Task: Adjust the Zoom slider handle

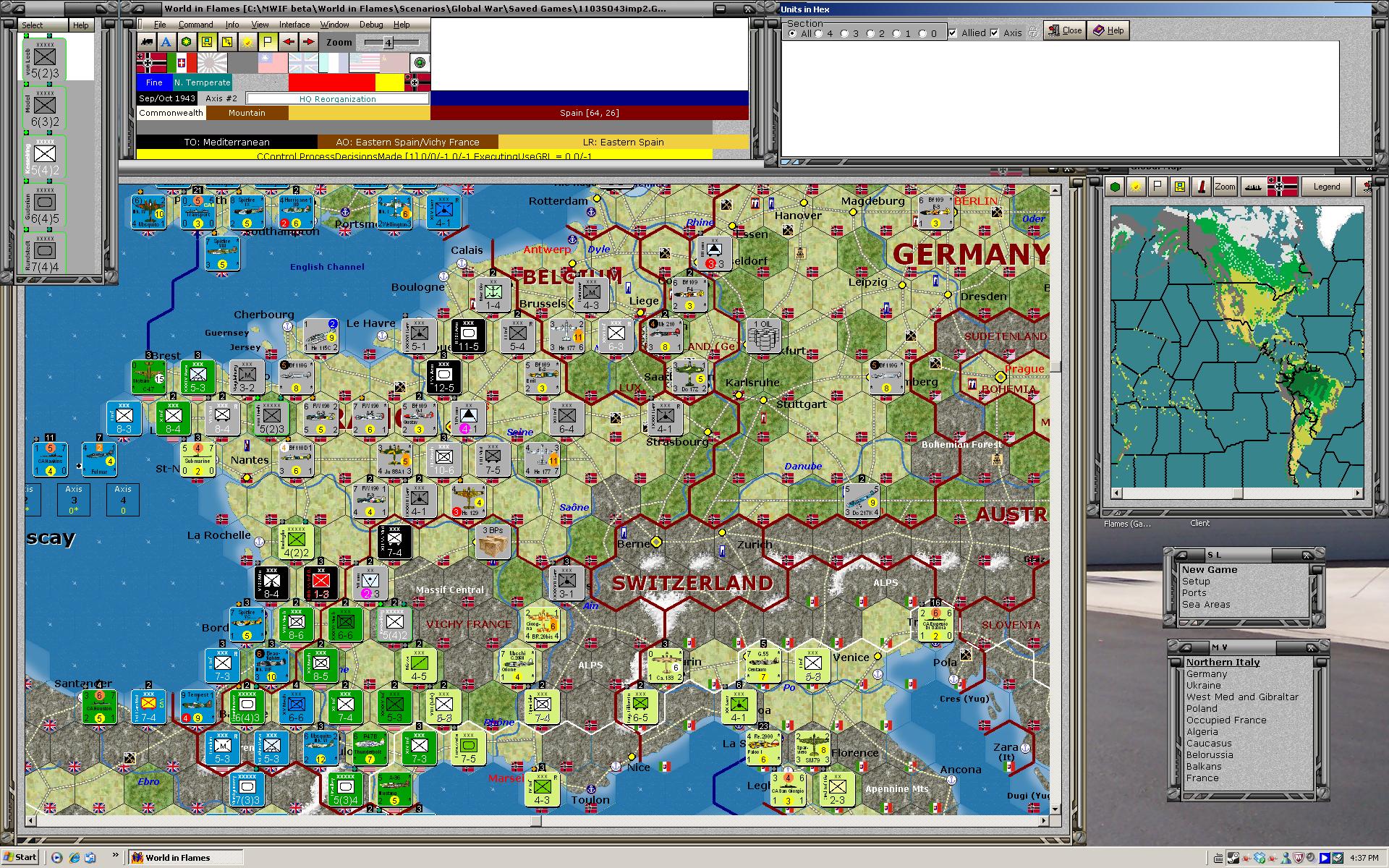Action: tap(388, 43)
